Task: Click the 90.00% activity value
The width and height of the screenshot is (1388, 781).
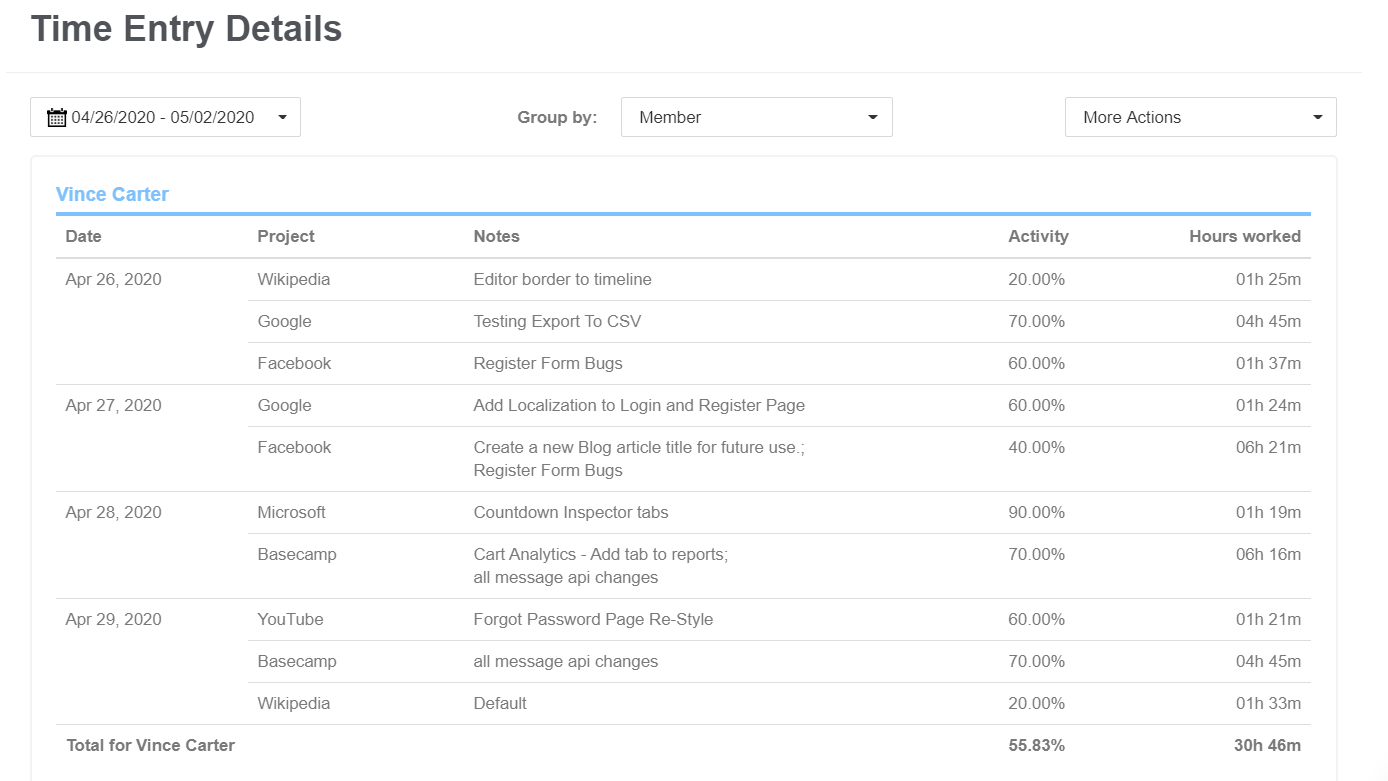Action: point(1036,513)
